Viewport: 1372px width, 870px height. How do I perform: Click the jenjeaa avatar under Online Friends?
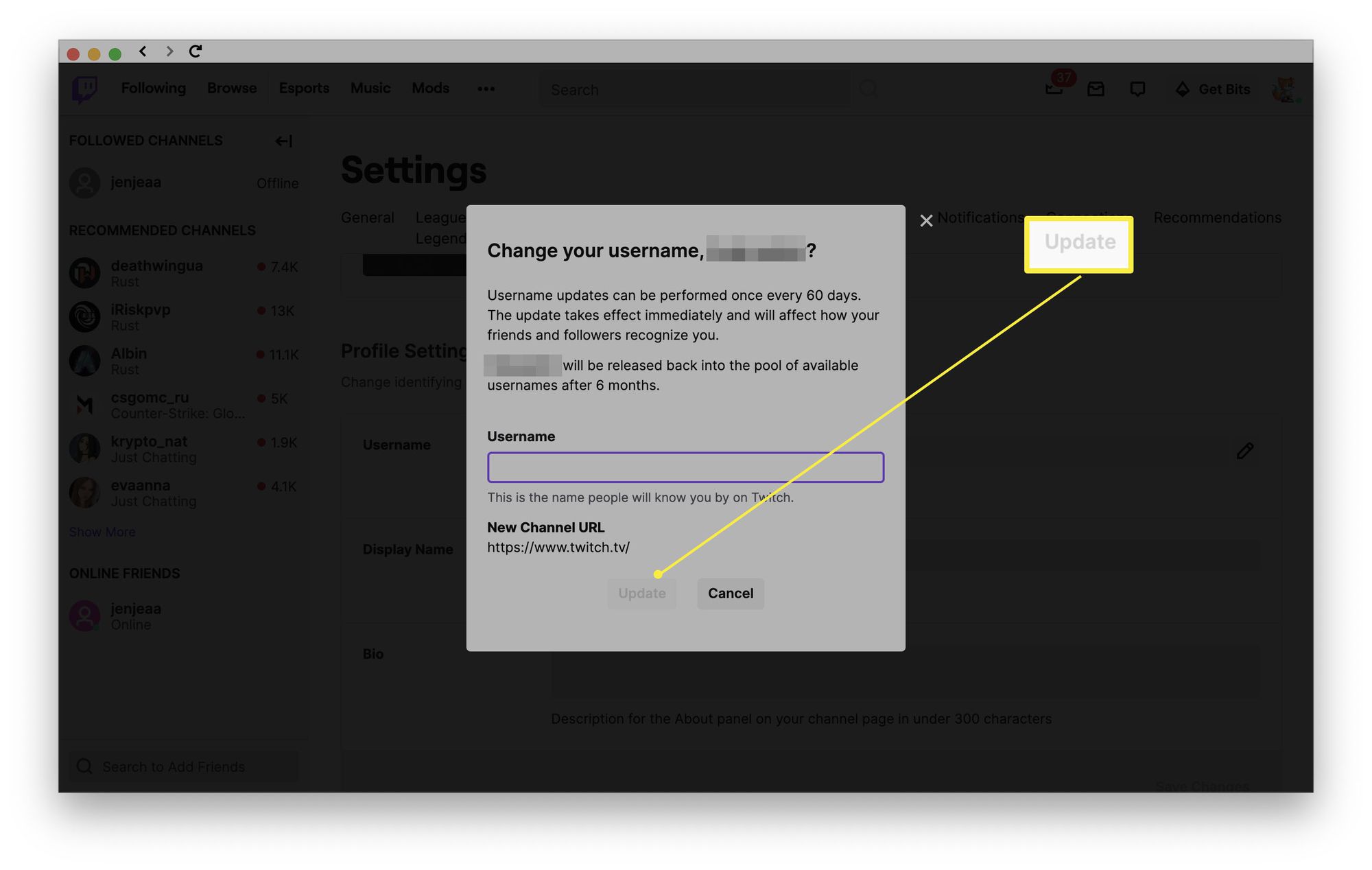click(x=85, y=615)
